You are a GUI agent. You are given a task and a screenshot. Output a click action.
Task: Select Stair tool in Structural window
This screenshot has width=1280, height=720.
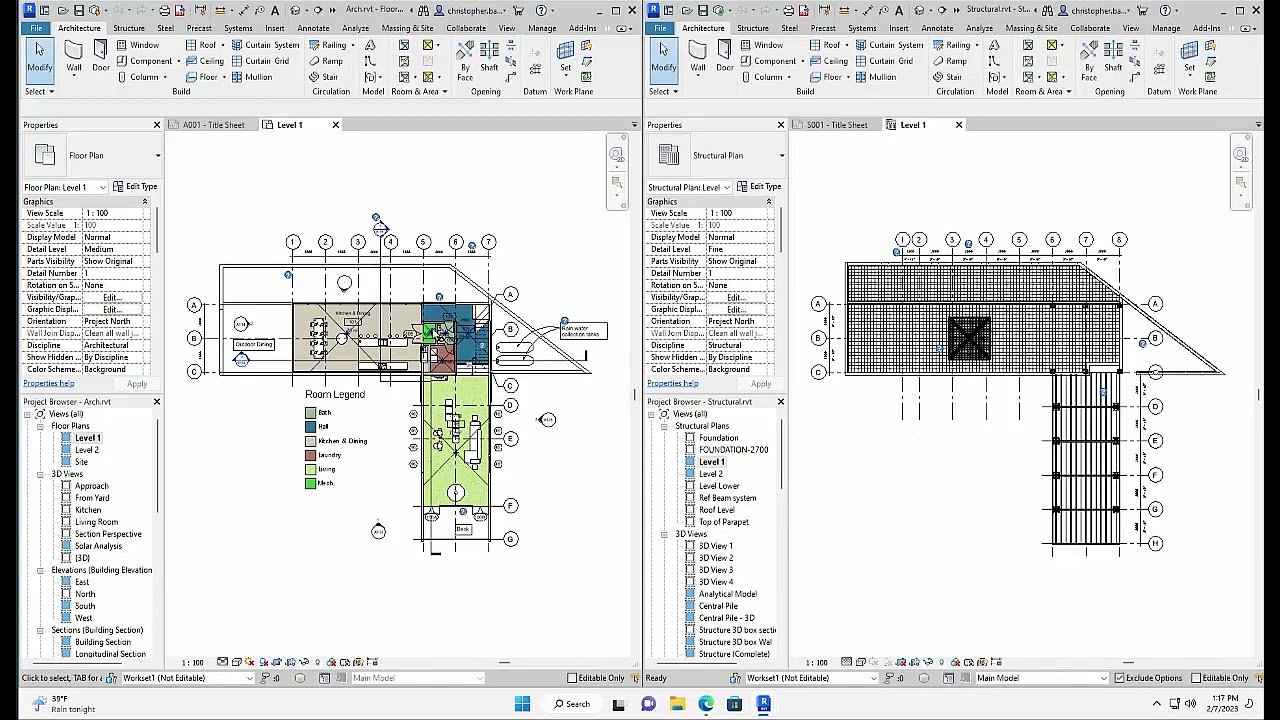tap(947, 77)
